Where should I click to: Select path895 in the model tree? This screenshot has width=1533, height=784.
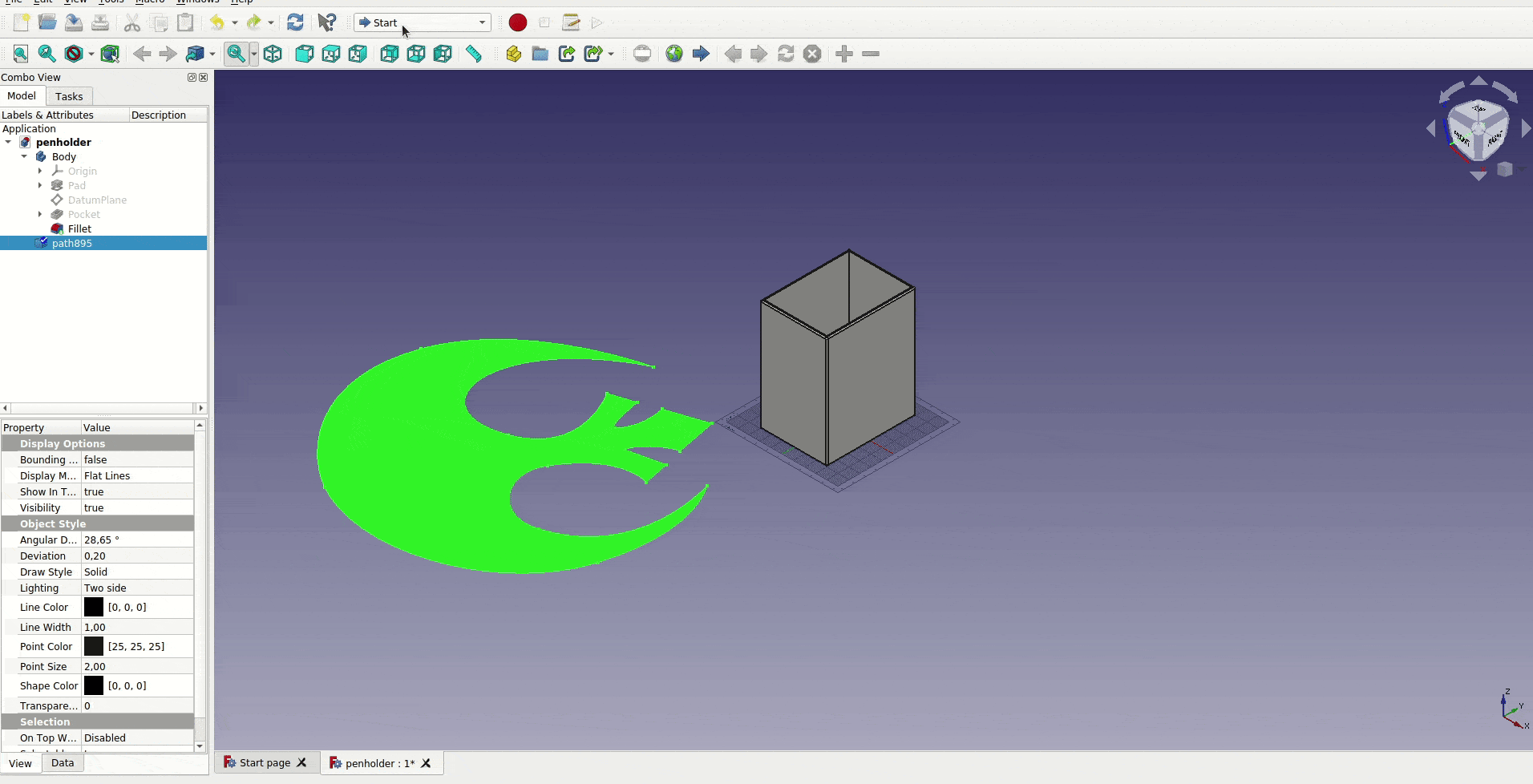(x=71, y=243)
